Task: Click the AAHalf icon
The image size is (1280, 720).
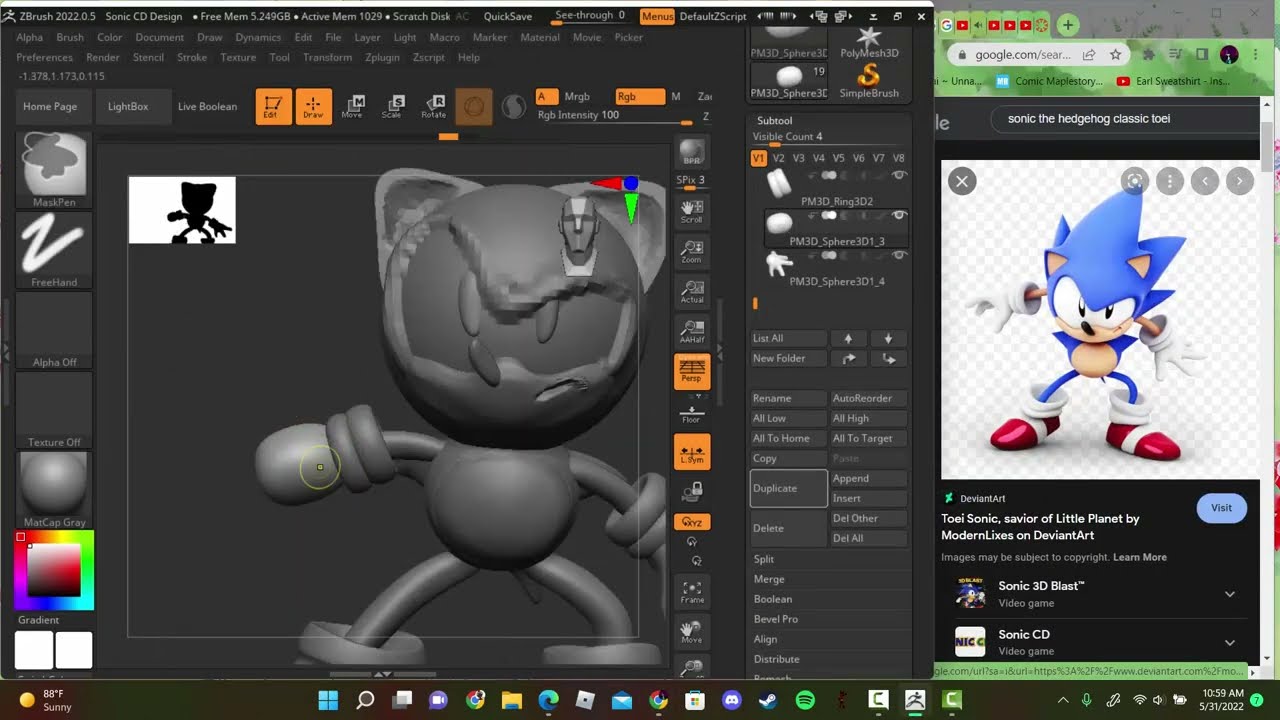Action: click(x=691, y=331)
